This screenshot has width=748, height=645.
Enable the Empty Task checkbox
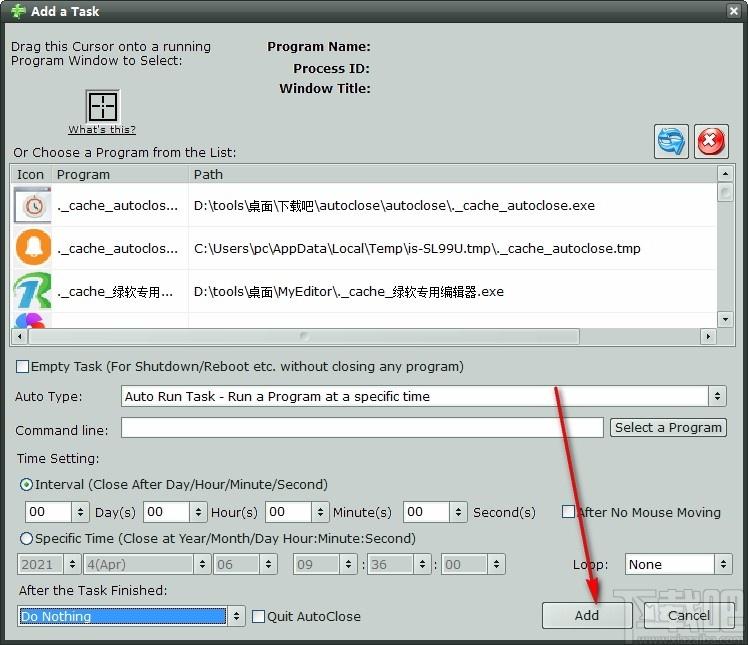point(22,366)
